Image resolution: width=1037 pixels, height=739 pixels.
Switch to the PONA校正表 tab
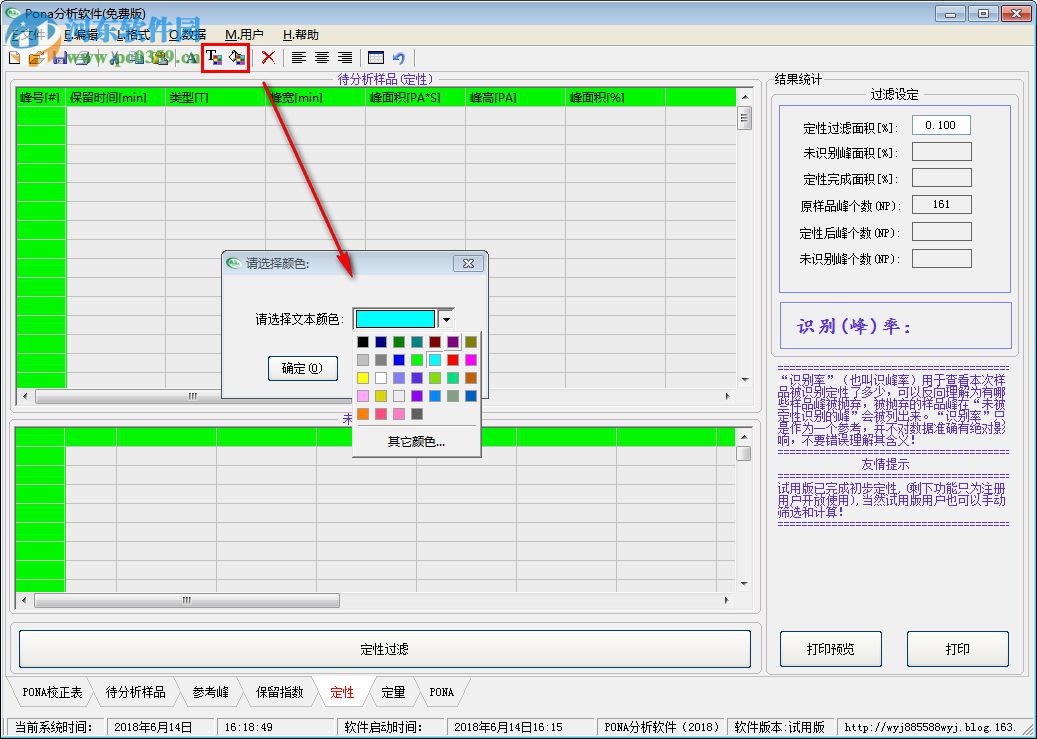[x=50, y=692]
